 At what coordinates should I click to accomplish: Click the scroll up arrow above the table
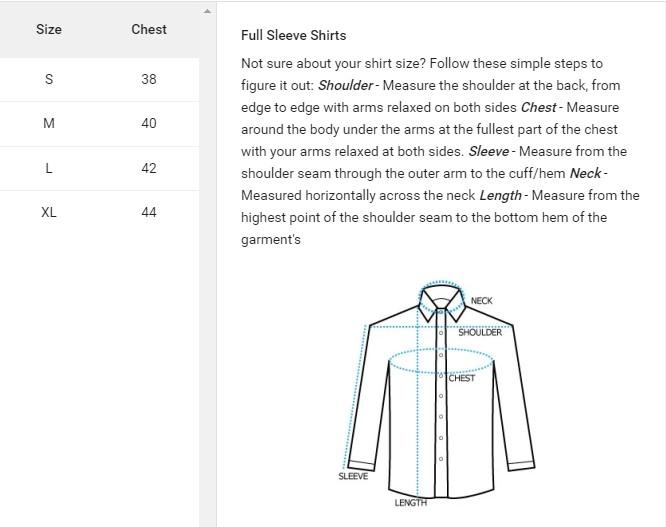208,12
